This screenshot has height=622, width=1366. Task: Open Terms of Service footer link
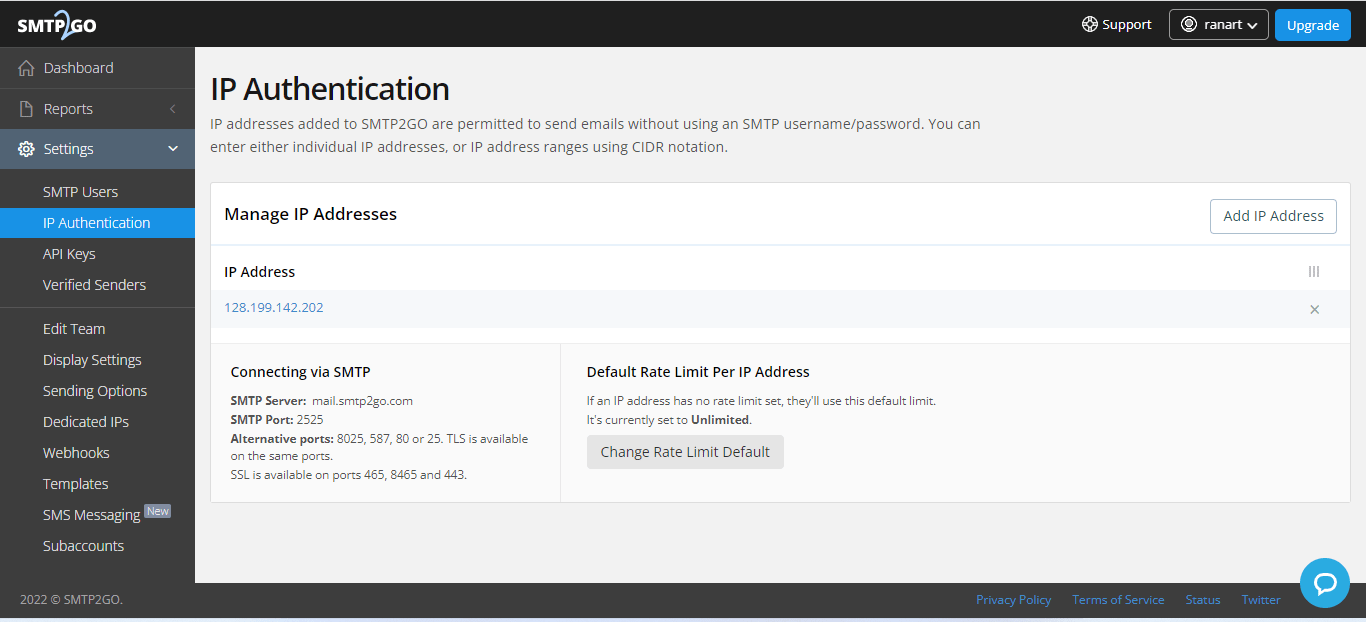pos(1118,600)
